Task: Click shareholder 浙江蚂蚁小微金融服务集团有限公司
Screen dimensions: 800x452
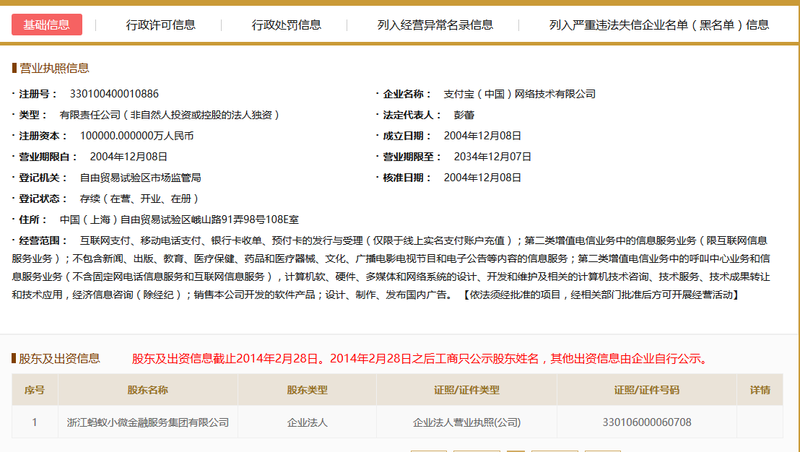Action: pyautogui.click(x=147, y=422)
